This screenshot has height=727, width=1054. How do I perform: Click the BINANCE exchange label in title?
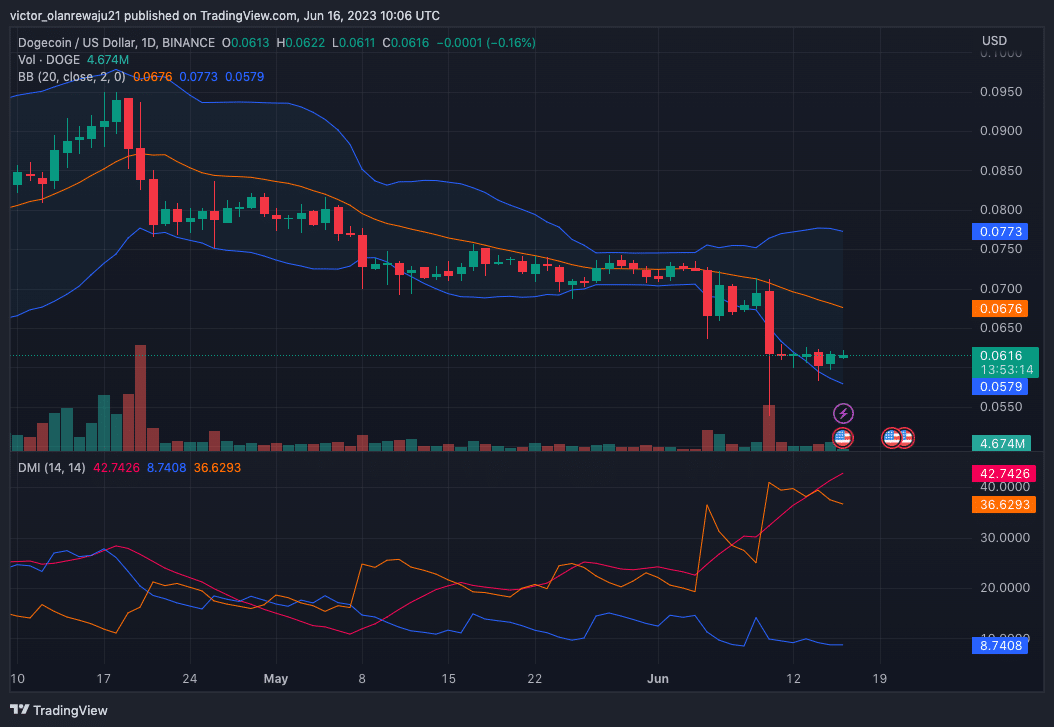pos(188,42)
